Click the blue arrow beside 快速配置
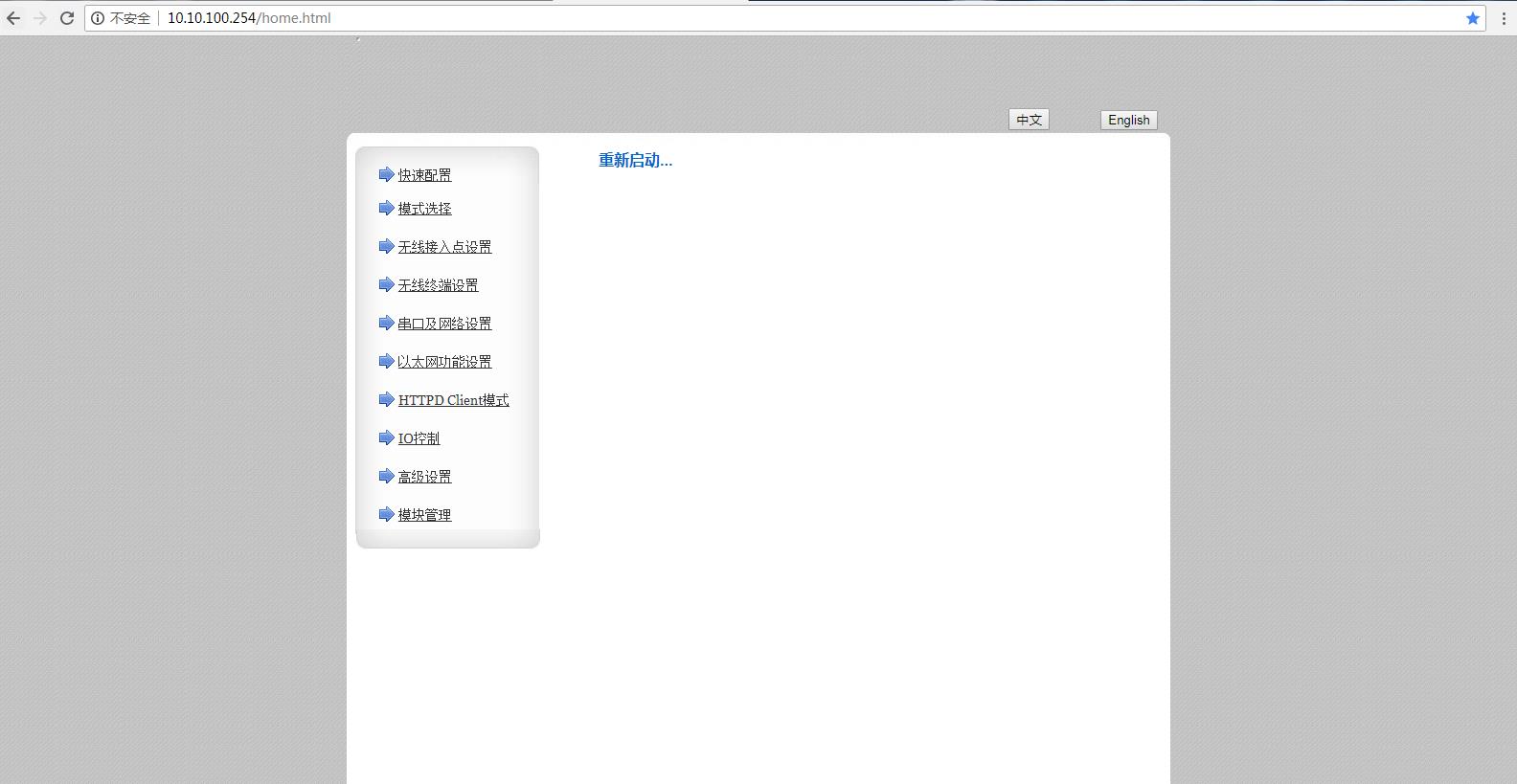Viewport: 1517px width, 784px height. (386, 174)
